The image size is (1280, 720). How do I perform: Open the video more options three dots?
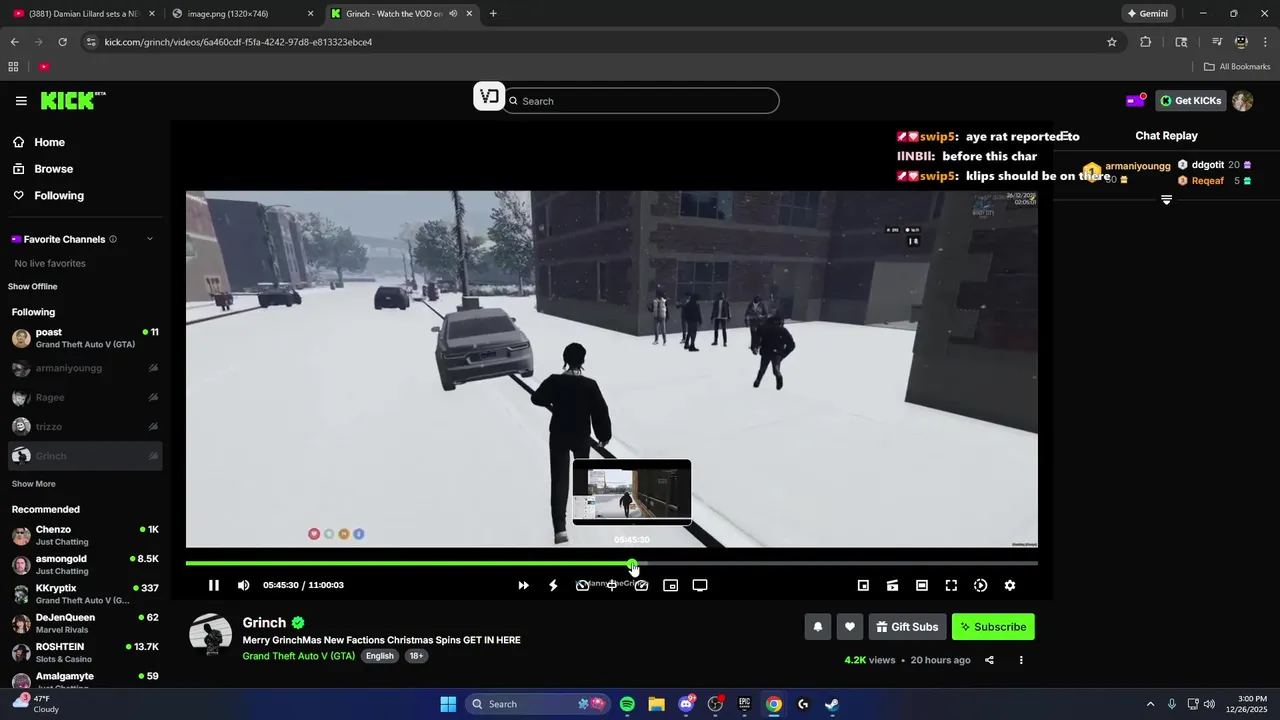[x=1021, y=660]
